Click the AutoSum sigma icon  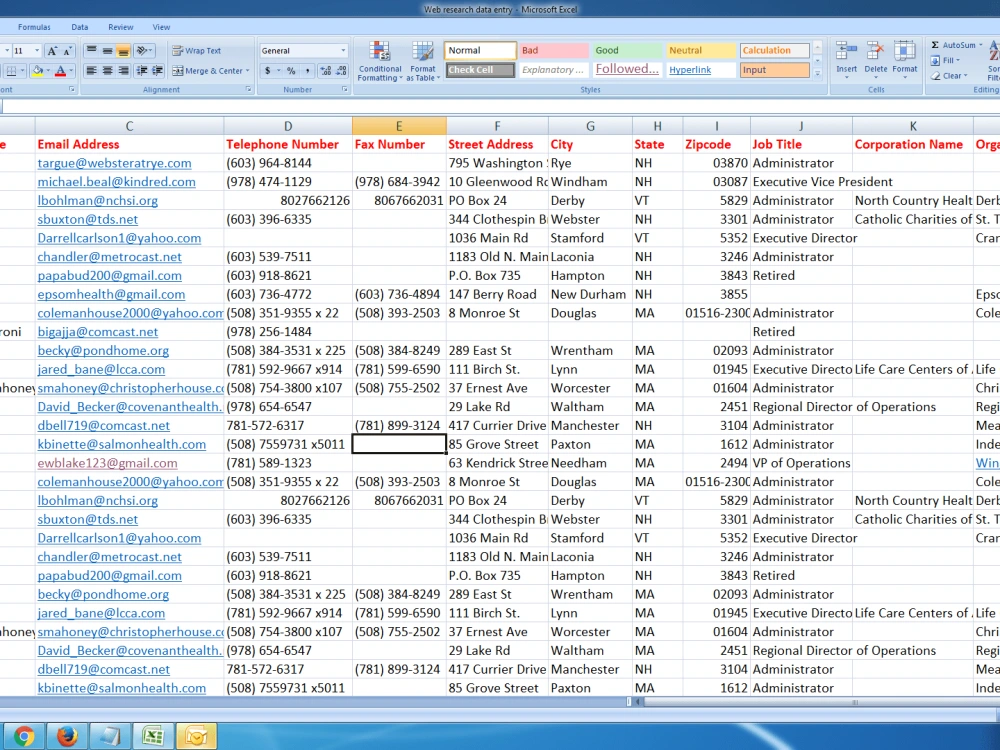pos(935,45)
